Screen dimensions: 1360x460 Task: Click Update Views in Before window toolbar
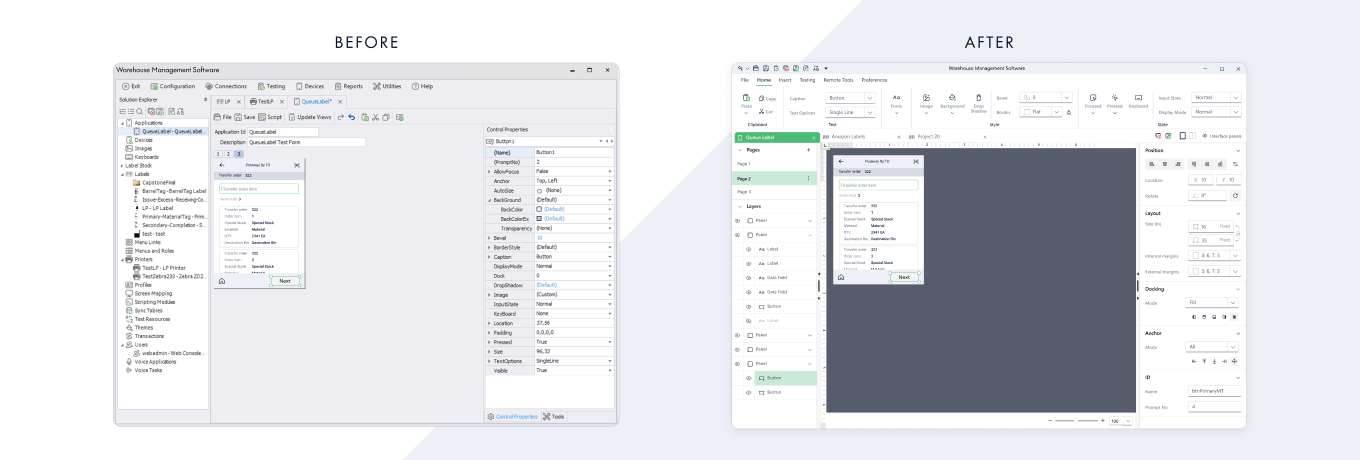[310, 117]
